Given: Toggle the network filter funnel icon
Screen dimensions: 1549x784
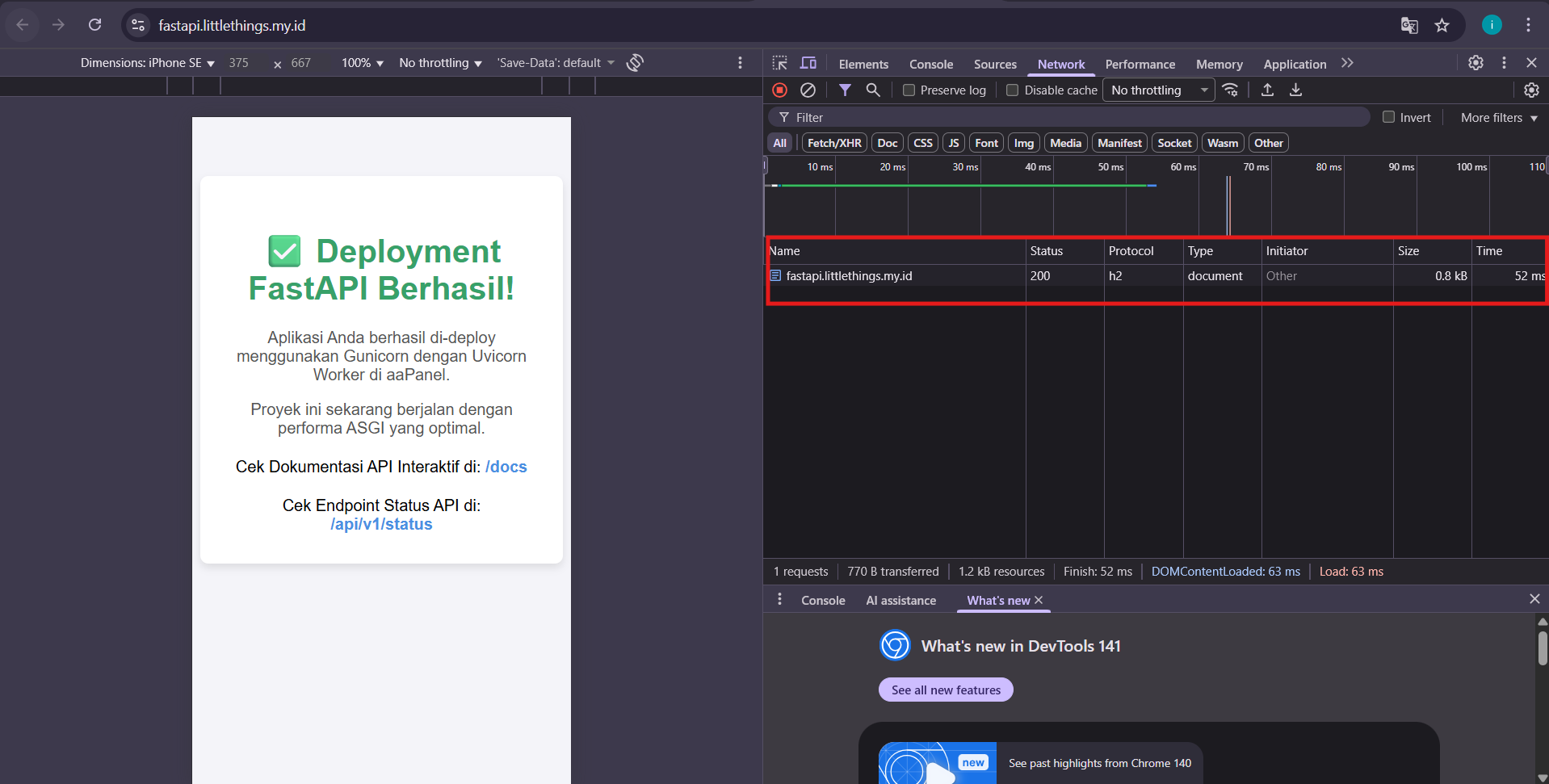Looking at the screenshot, I should 845,90.
